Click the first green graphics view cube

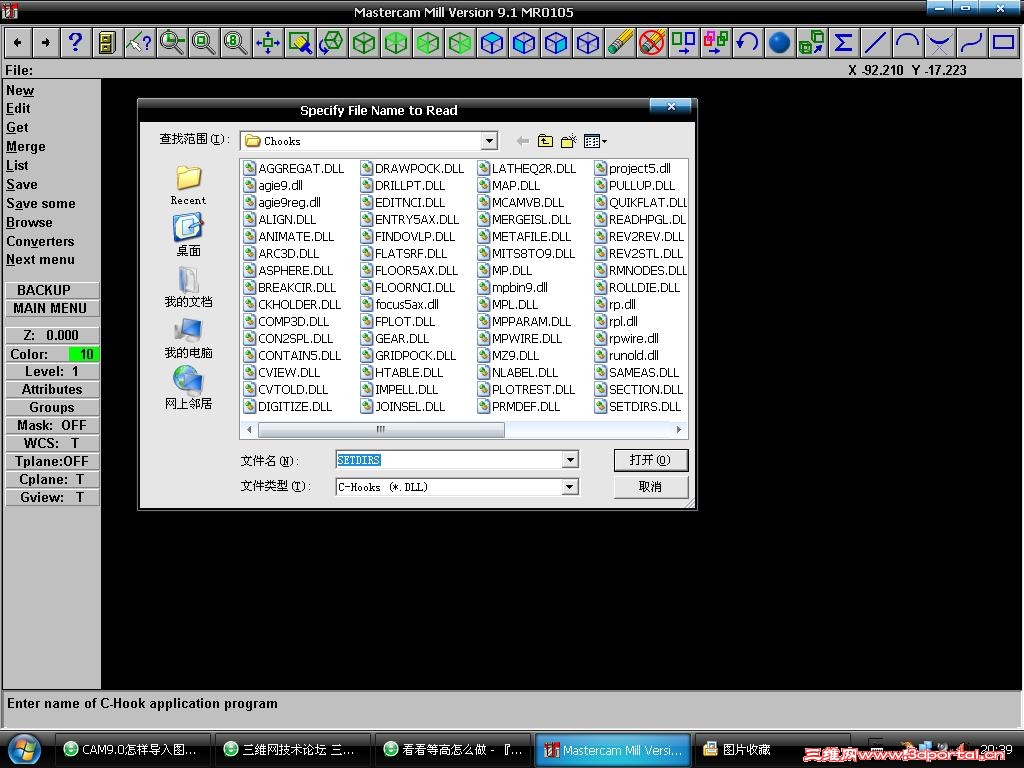[364, 43]
